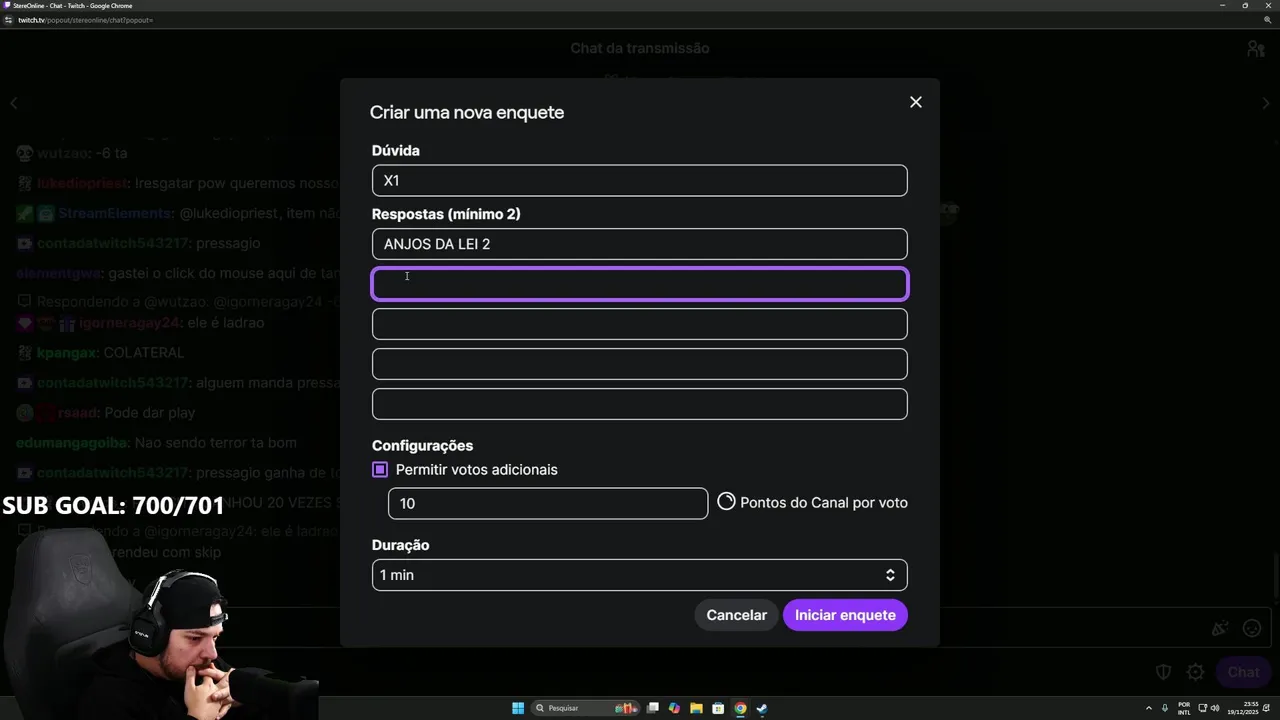
Task: Open Task View from the taskbar
Action: coord(653,708)
